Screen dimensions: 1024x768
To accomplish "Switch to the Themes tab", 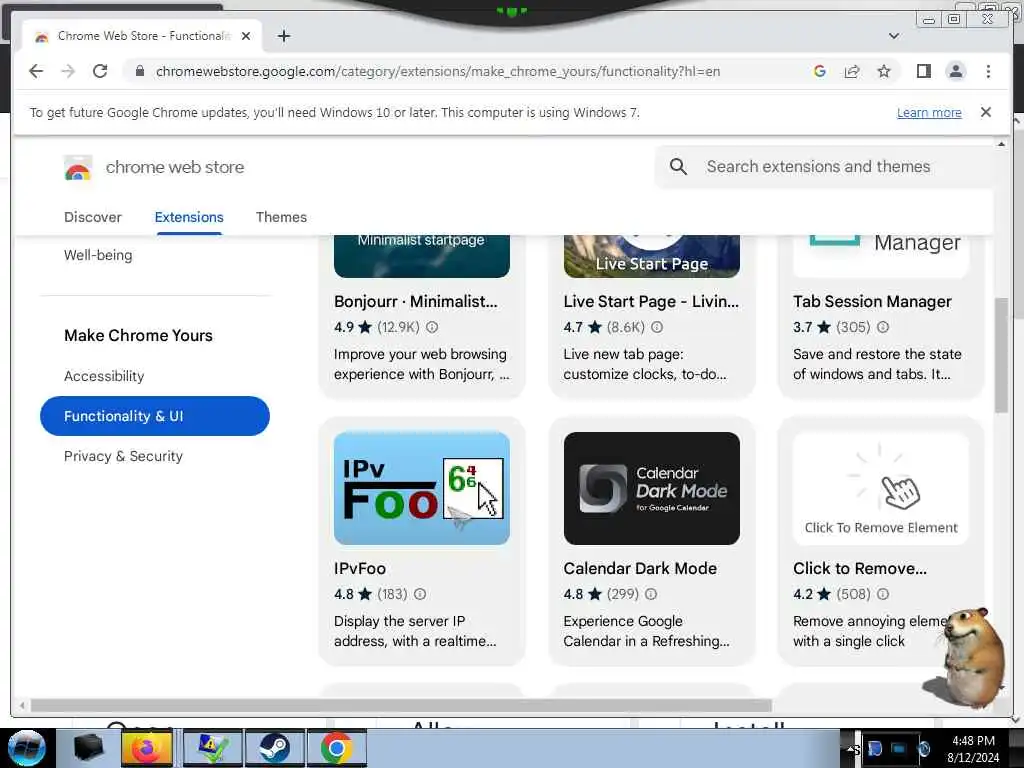I will 281,217.
